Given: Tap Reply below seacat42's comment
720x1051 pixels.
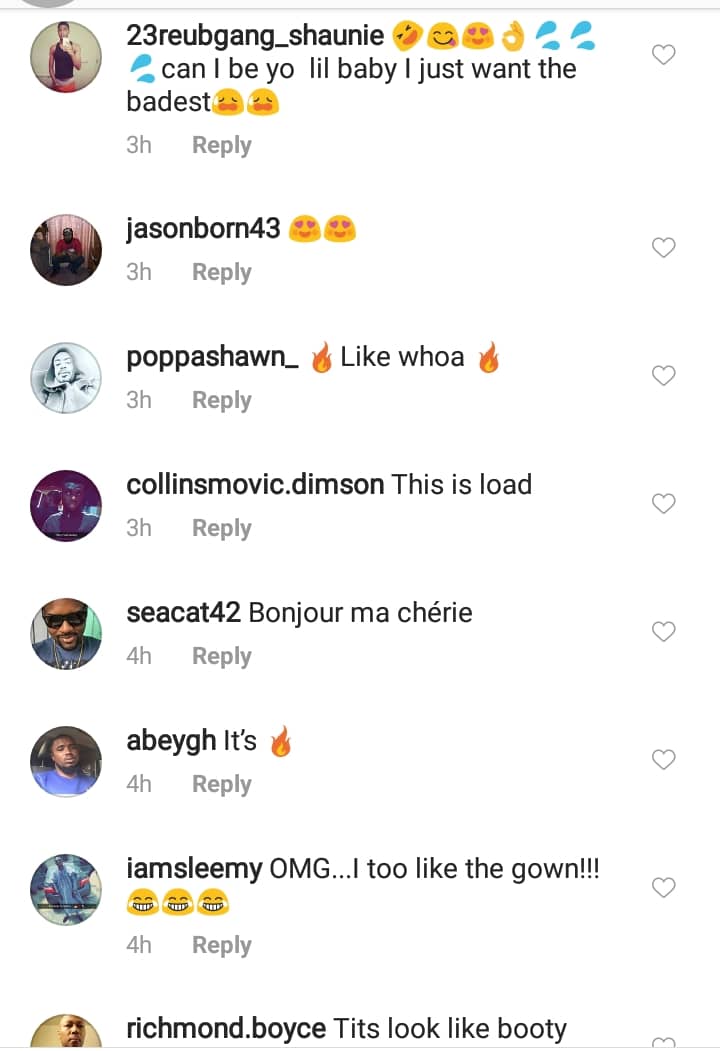Looking at the screenshot, I should (x=221, y=656).
